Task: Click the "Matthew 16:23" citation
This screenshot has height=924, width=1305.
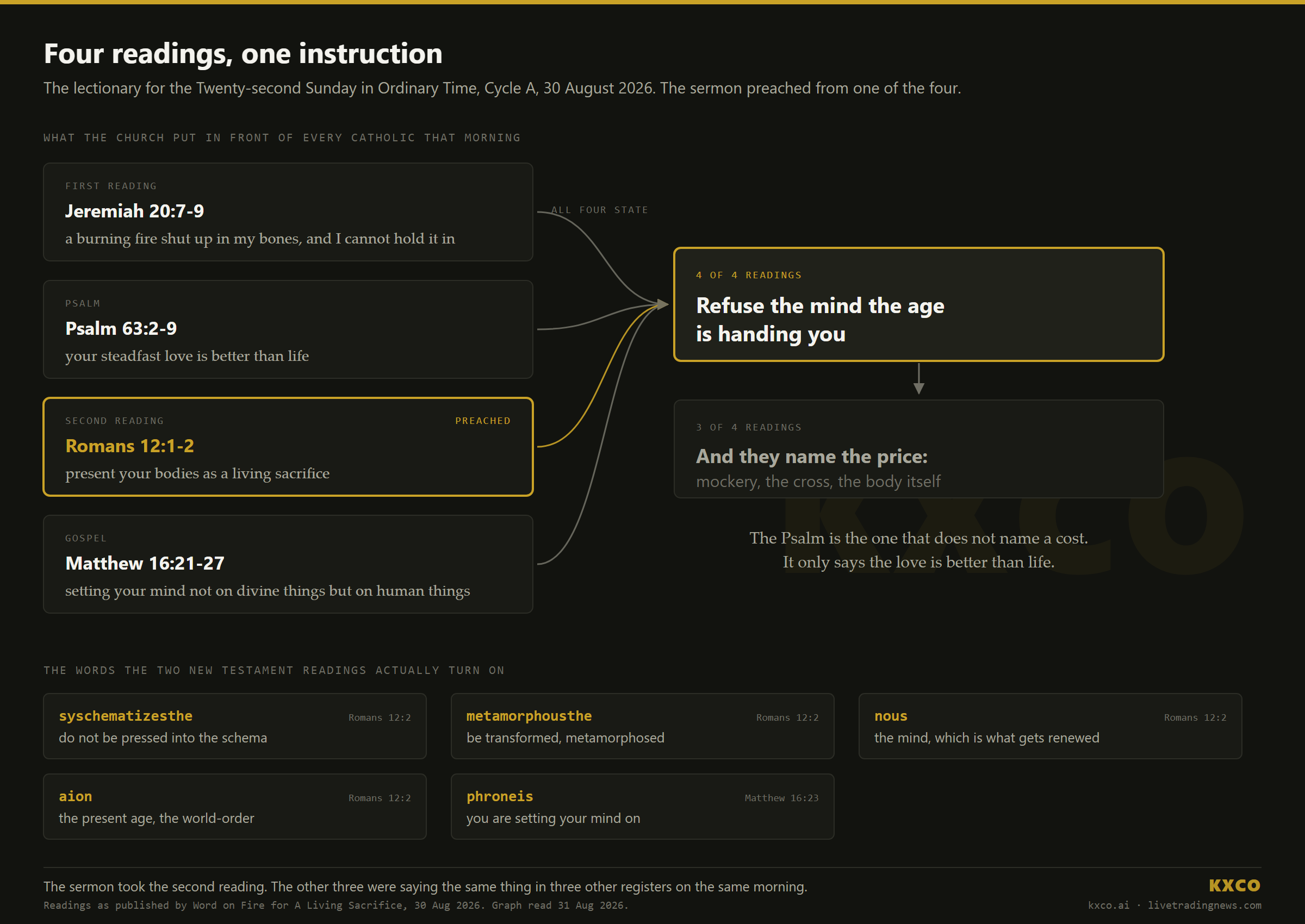Action: pyautogui.click(x=781, y=798)
